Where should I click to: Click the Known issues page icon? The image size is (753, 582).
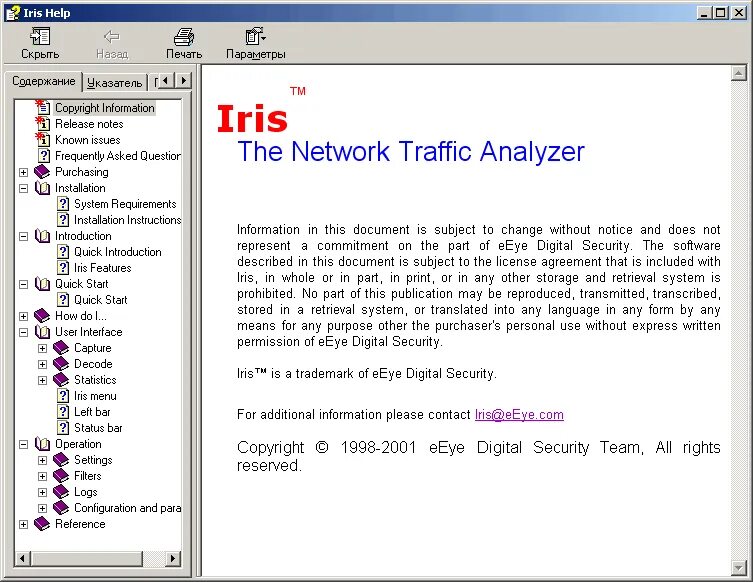[x=43, y=139]
